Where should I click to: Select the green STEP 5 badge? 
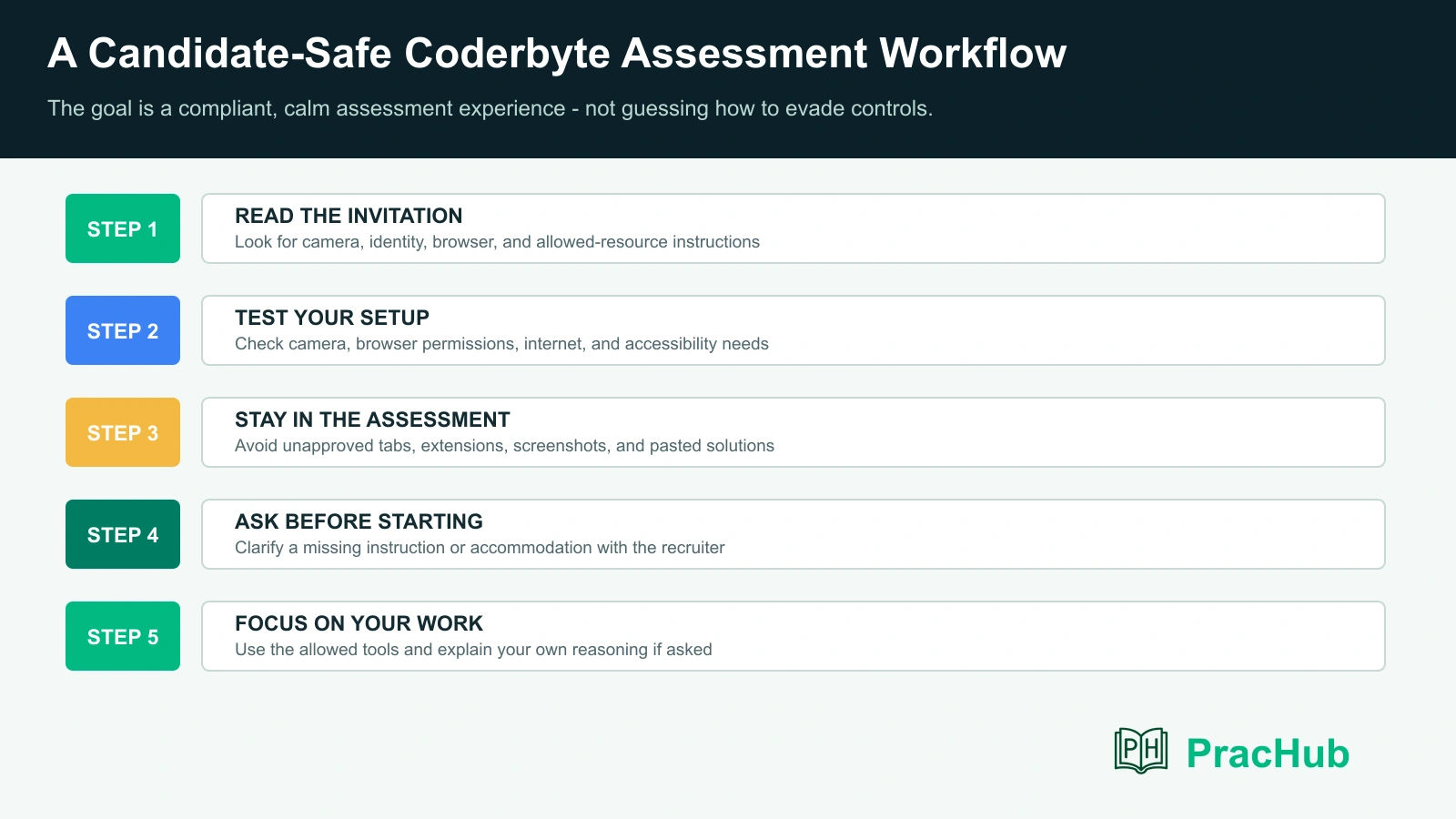(123, 636)
